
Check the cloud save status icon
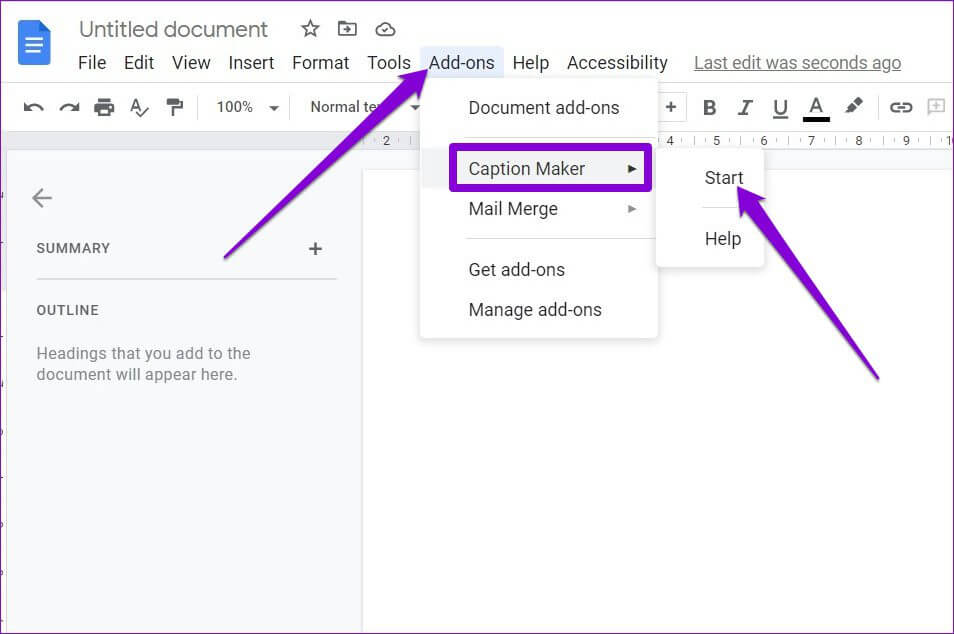[385, 29]
